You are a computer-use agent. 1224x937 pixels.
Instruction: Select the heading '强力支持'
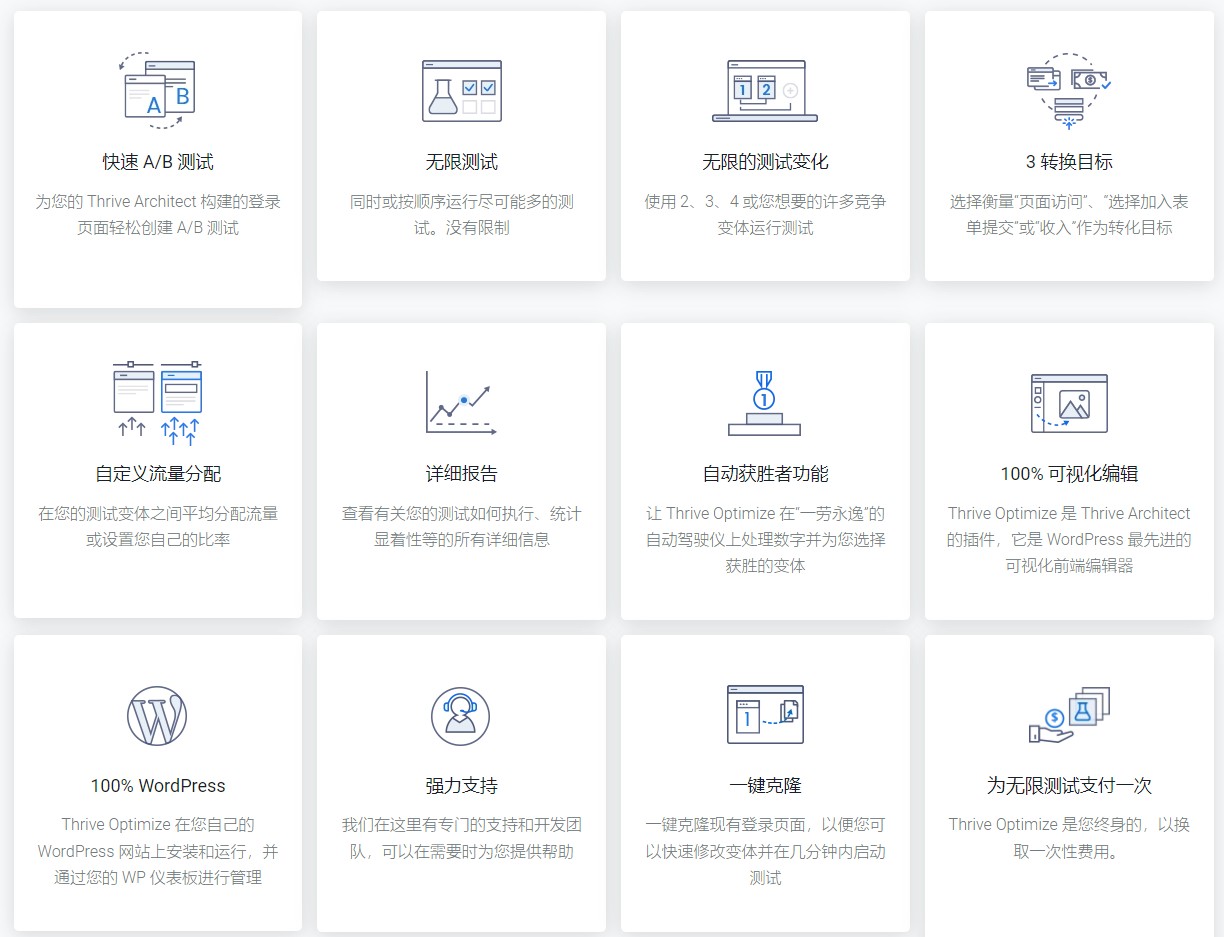462,786
